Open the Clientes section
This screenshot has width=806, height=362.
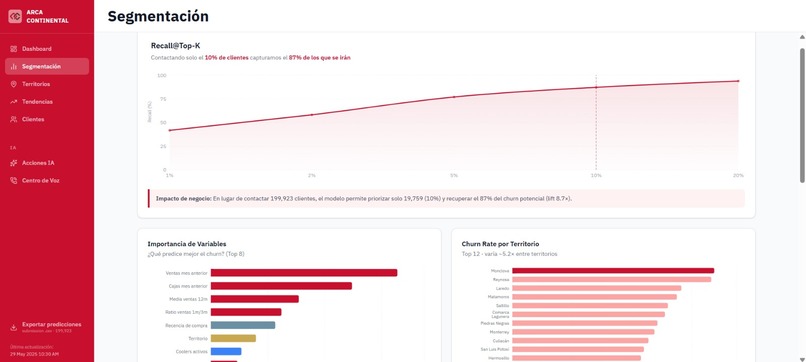coord(47,119)
